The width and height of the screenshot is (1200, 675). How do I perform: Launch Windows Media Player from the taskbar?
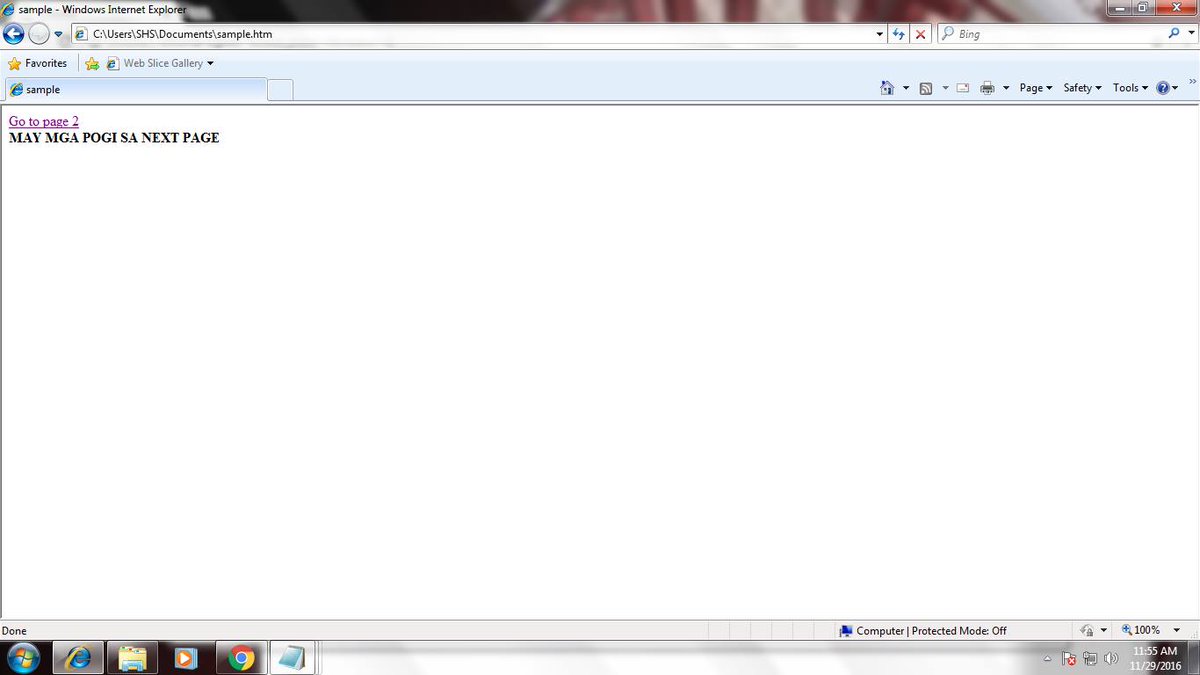[x=186, y=658]
